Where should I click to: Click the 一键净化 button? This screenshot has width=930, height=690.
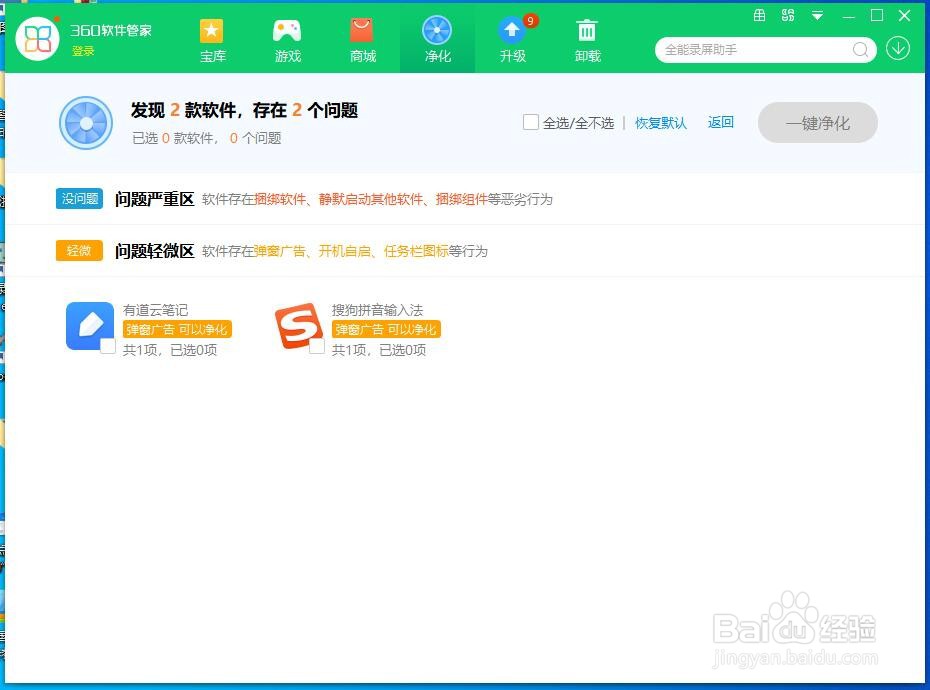point(818,123)
